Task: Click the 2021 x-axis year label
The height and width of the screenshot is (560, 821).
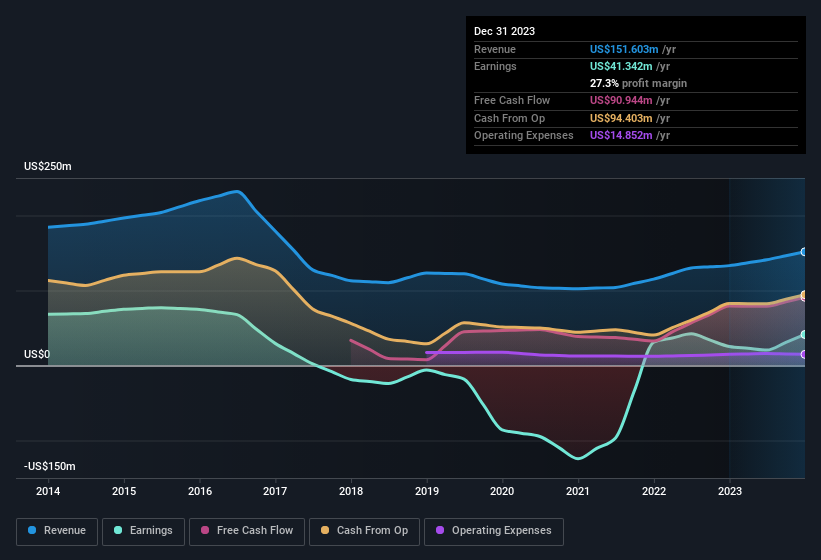Action: coord(577,491)
